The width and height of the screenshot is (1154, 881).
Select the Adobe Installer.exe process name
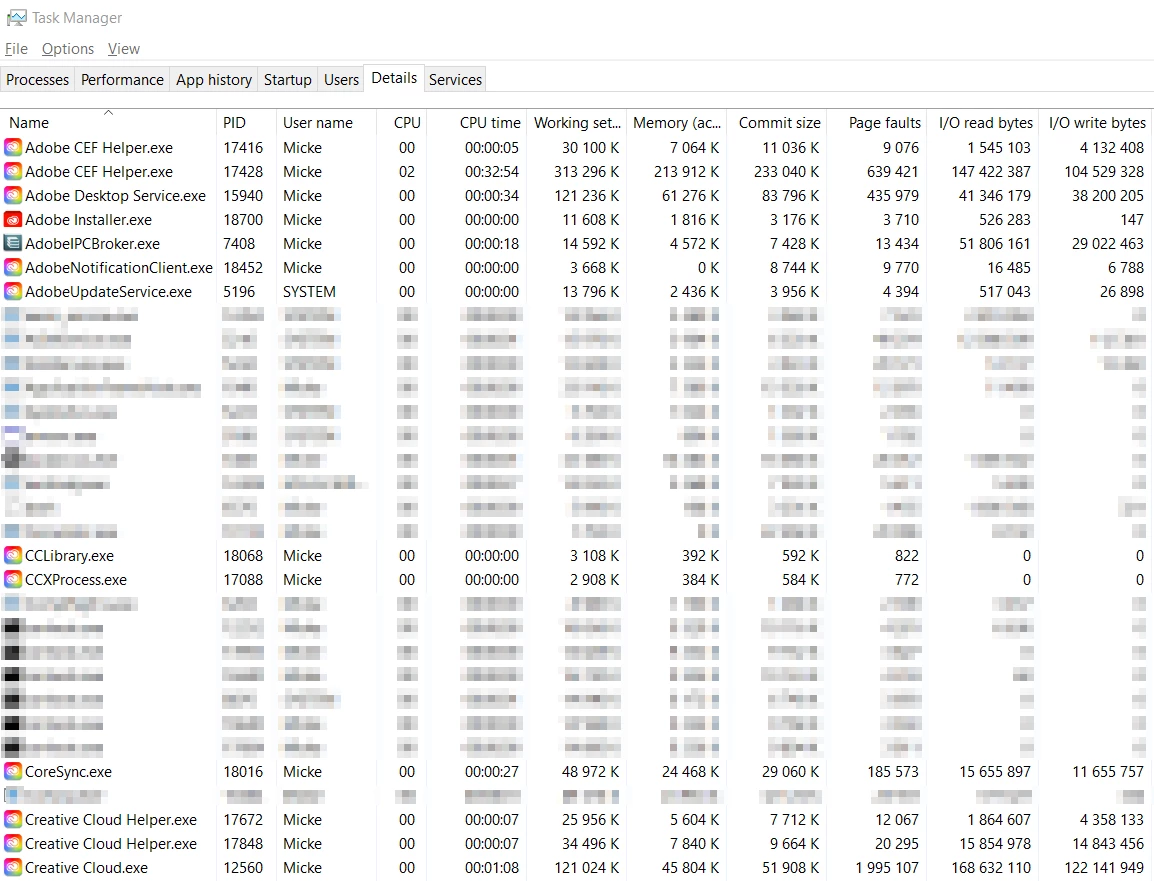click(x=88, y=220)
